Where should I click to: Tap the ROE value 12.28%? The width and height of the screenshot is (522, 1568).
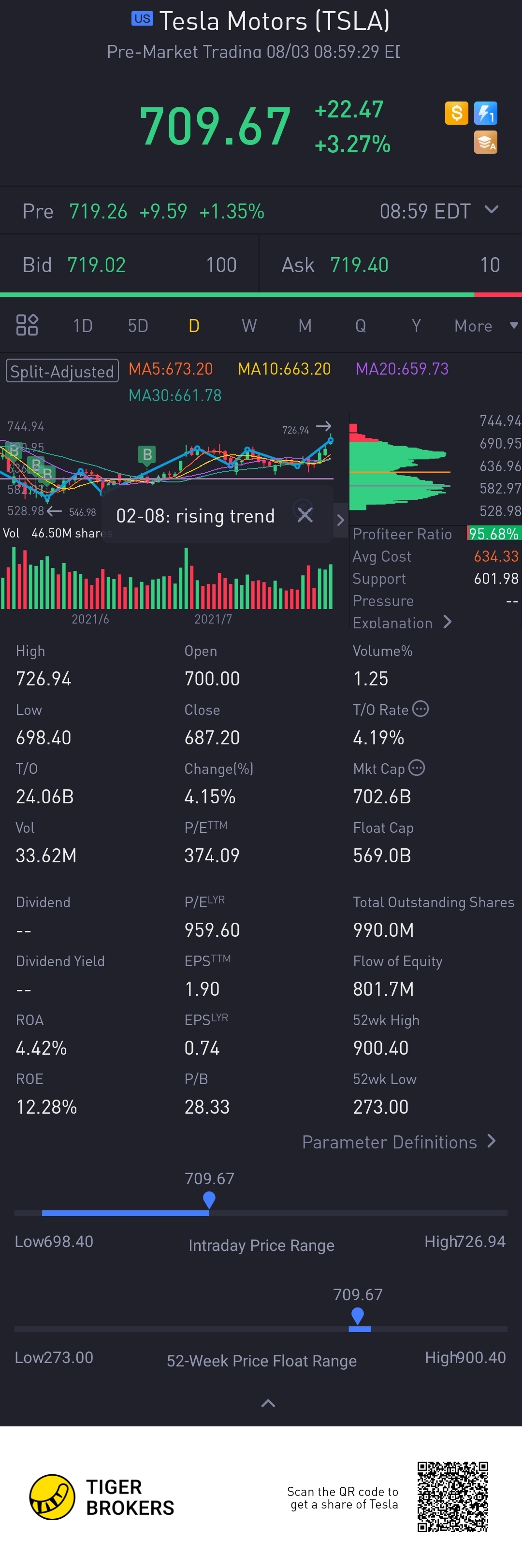click(46, 1106)
